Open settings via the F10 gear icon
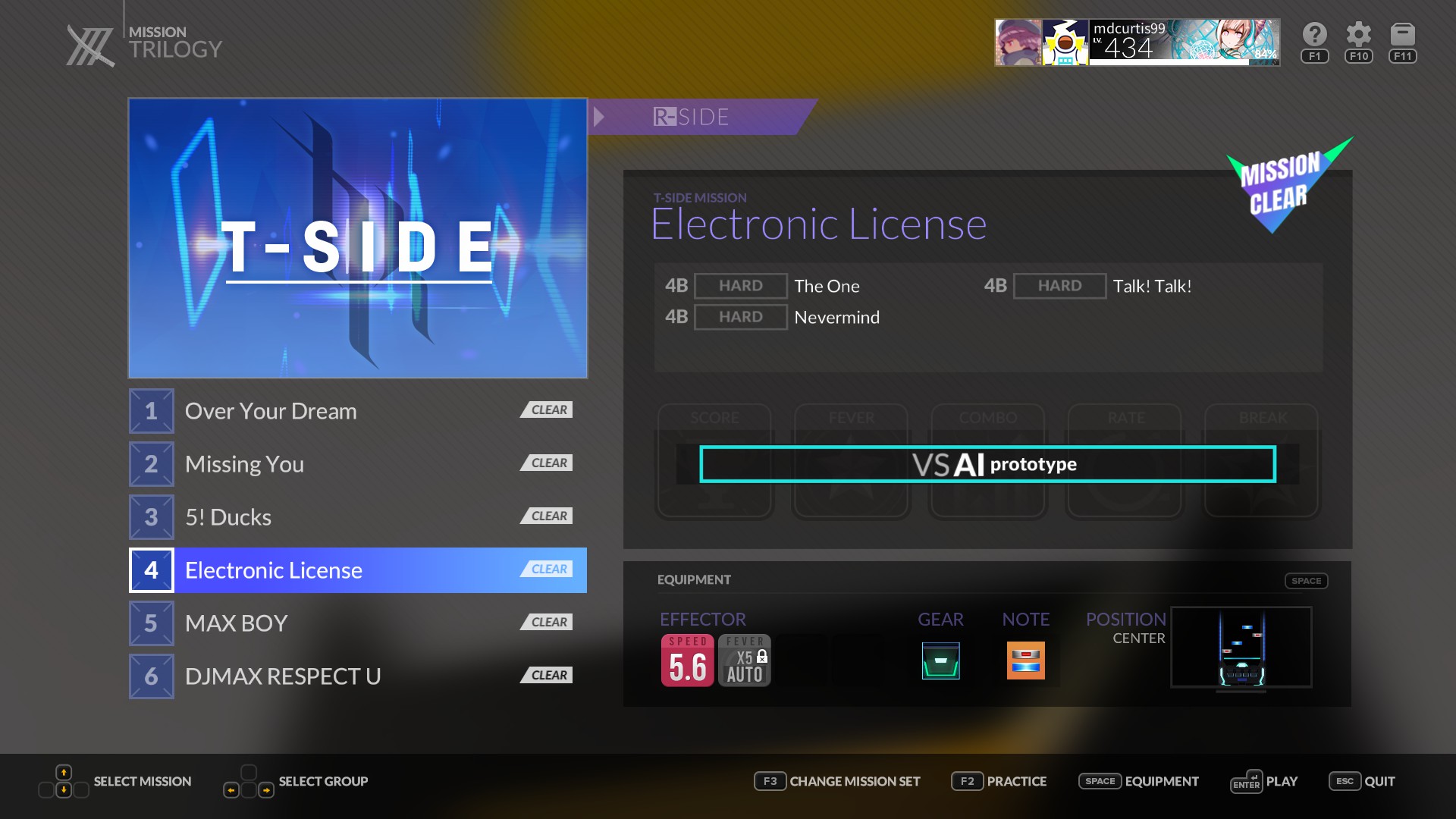This screenshot has width=1456, height=819. coord(1358,35)
